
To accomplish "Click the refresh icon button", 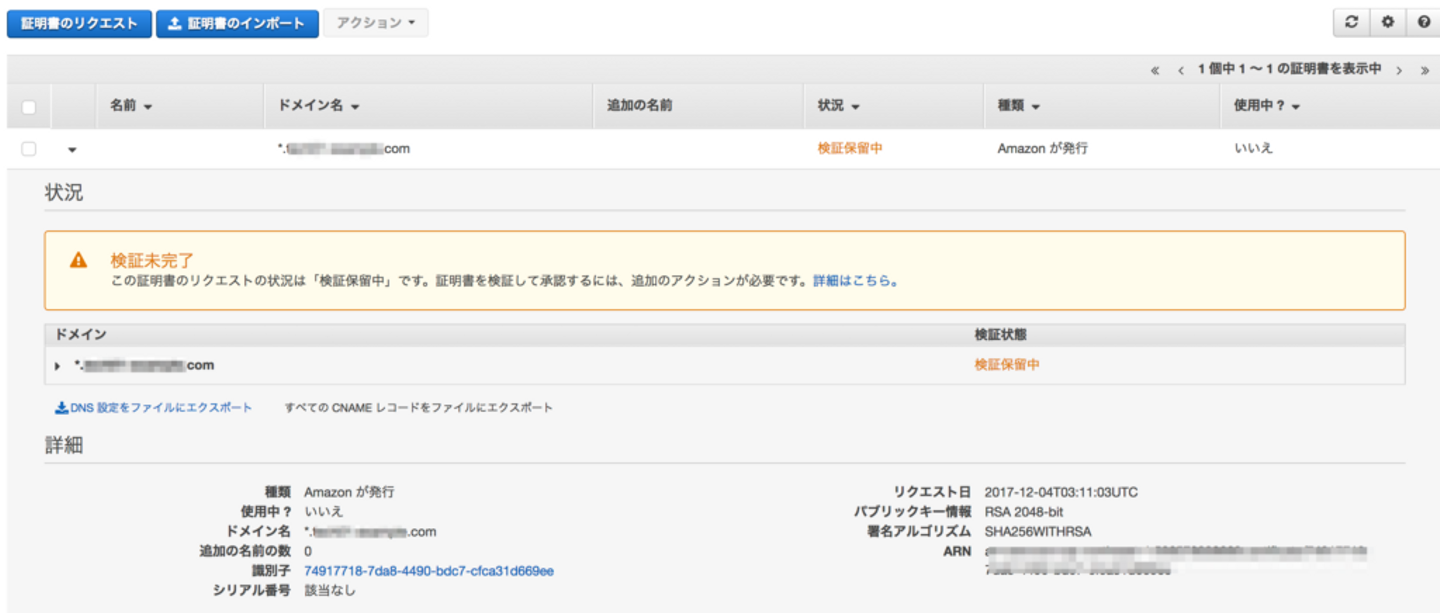I will pos(1352,23).
